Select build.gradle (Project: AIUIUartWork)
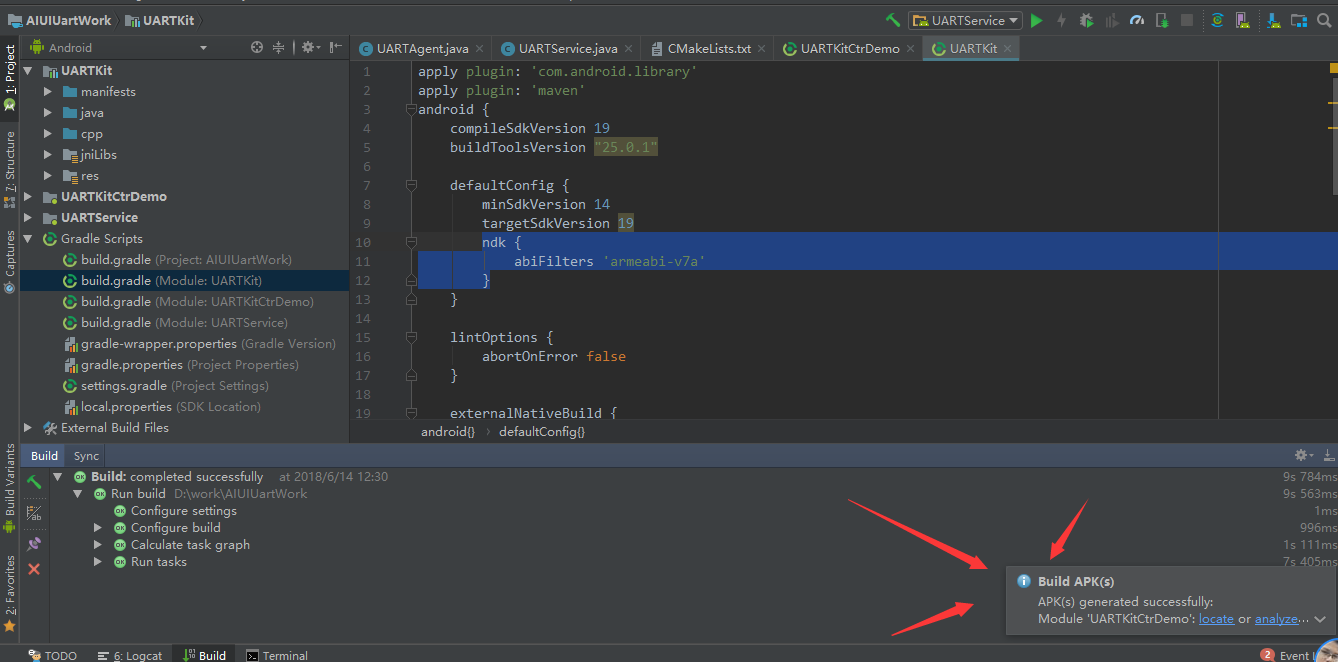This screenshot has width=1338, height=662. pyautogui.click(x=186, y=260)
